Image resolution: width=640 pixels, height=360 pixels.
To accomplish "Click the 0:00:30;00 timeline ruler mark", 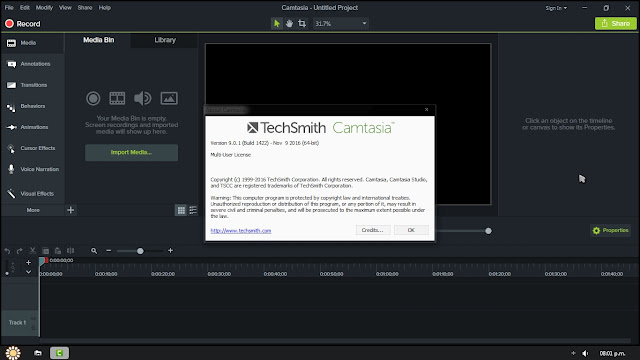I will [219, 274].
